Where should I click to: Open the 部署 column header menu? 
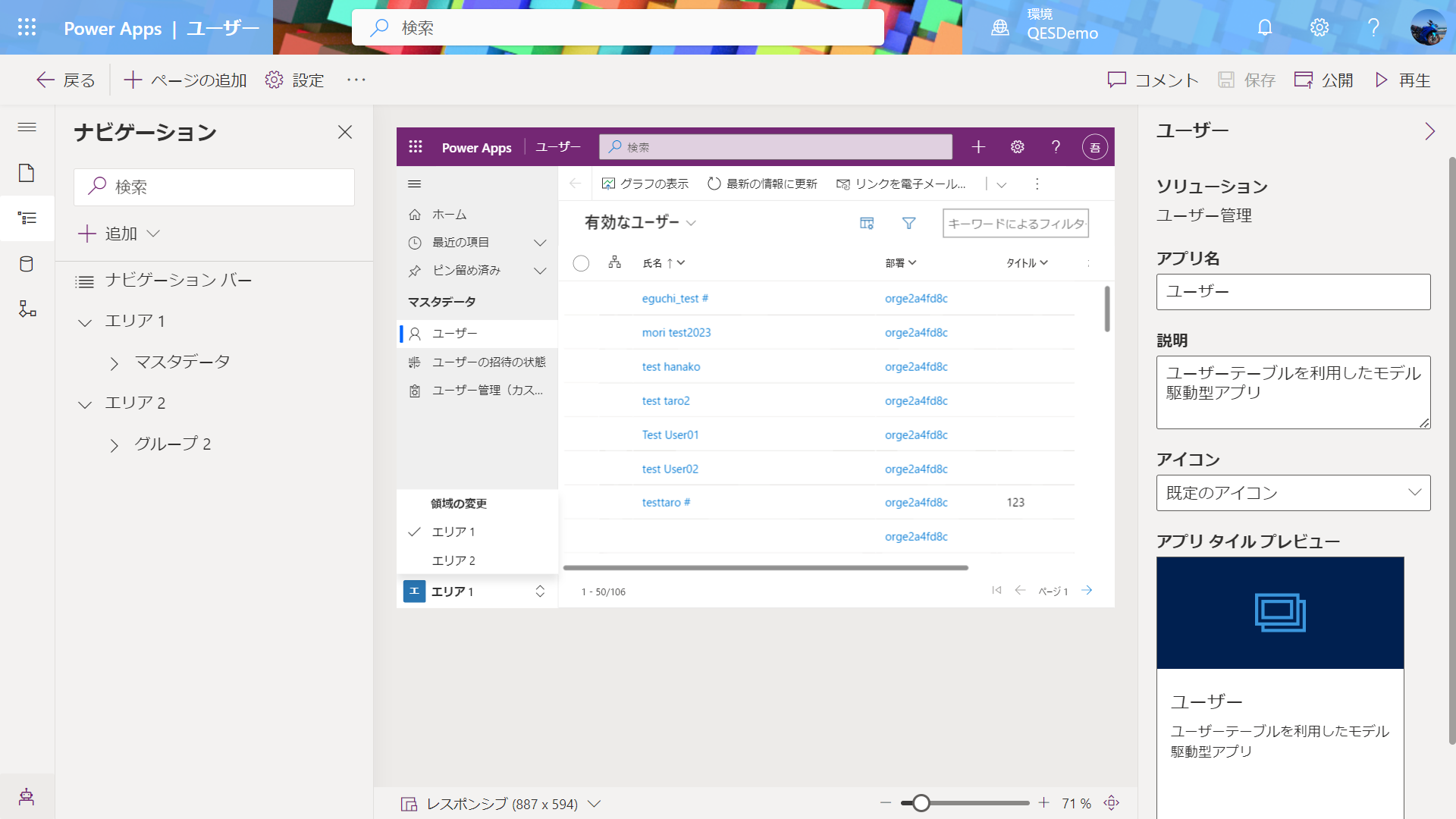901,263
